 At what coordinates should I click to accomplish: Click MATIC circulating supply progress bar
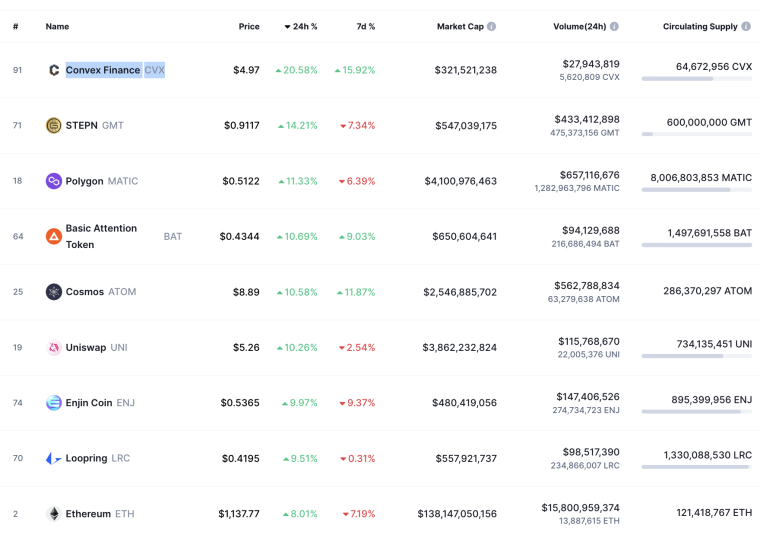tap(697, 190)
